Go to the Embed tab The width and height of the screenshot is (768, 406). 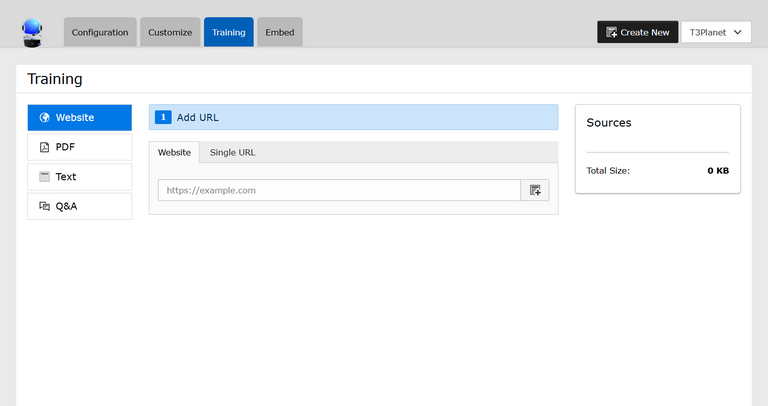pyautogui.click(x=280, y=32)
